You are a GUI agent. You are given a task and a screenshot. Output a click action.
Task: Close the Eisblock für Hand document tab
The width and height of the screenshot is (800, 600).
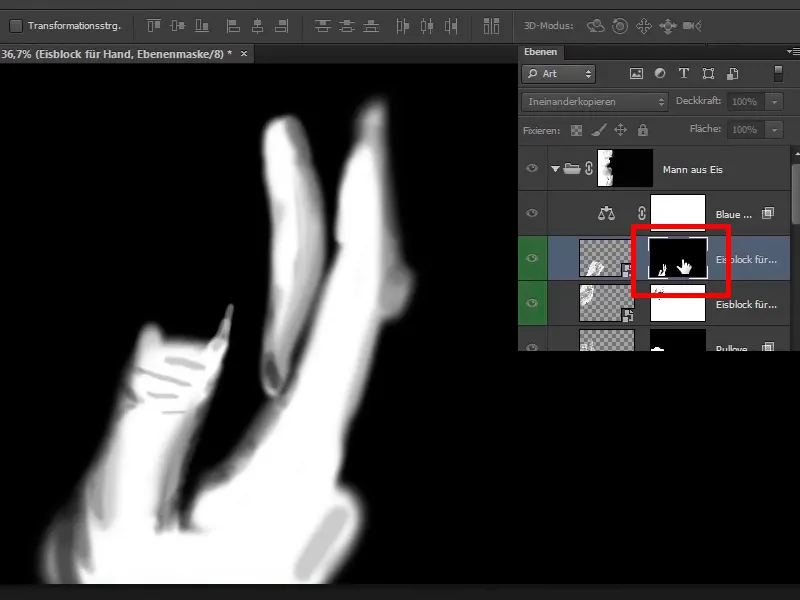[x=244, y=53]
